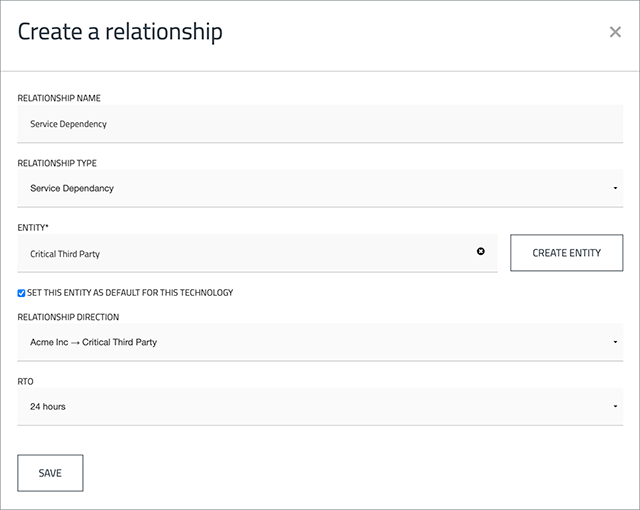Uncheck Set this entity as default checkbox
640x510 pixels.
(21, 293)
